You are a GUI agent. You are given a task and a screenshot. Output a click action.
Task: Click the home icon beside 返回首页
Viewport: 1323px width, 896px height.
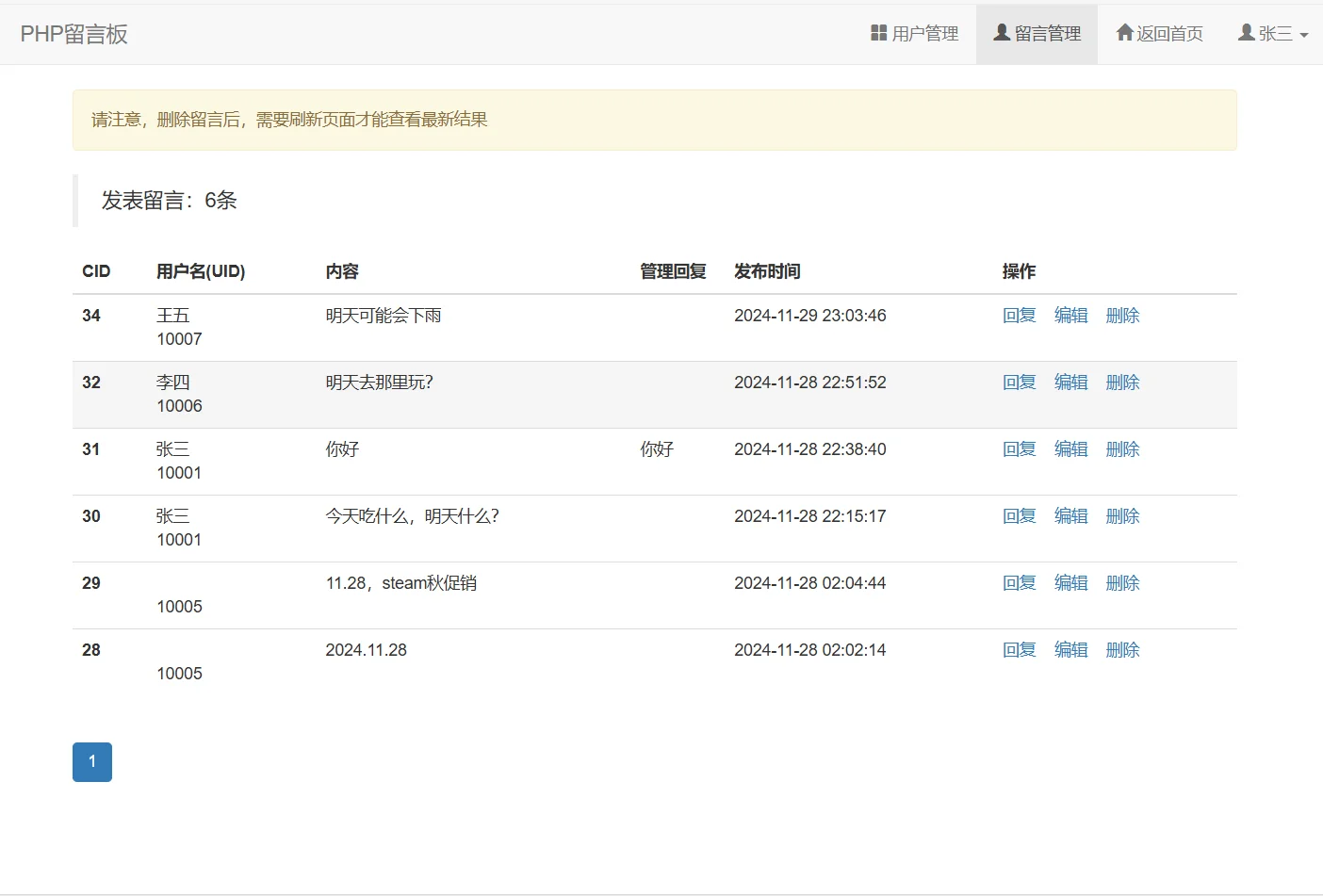coord(1125,33)
